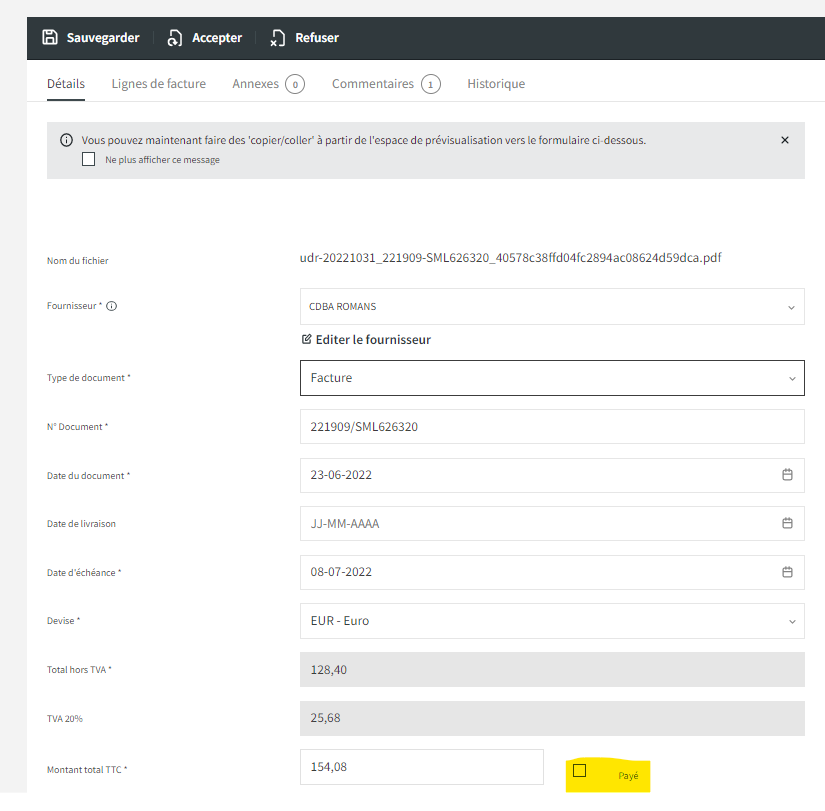This screenshot has width=825, height=811.
Task: Click the 'Date de livraison' label
Action: point(81,524)
